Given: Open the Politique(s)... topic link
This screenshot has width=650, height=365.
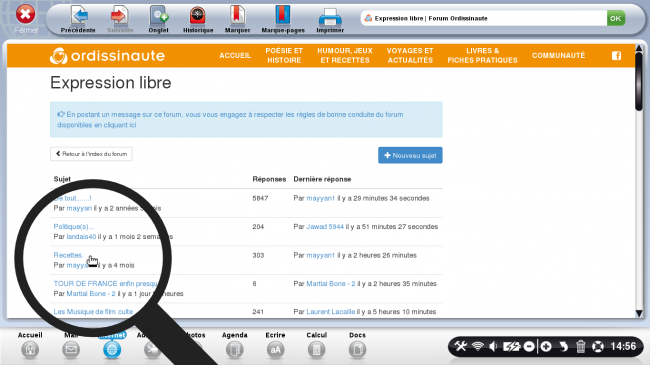Looking at the screenshot, I should coord(74,226).
